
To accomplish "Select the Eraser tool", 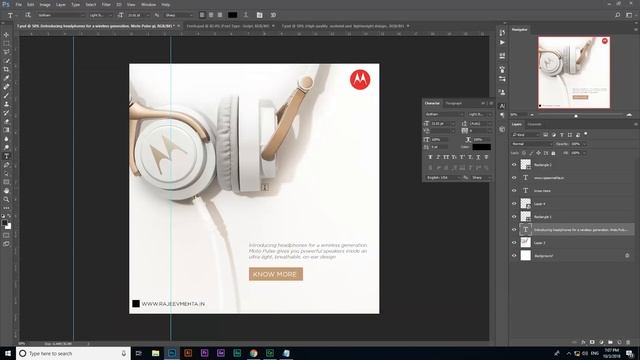I will (x=6, y=122).
